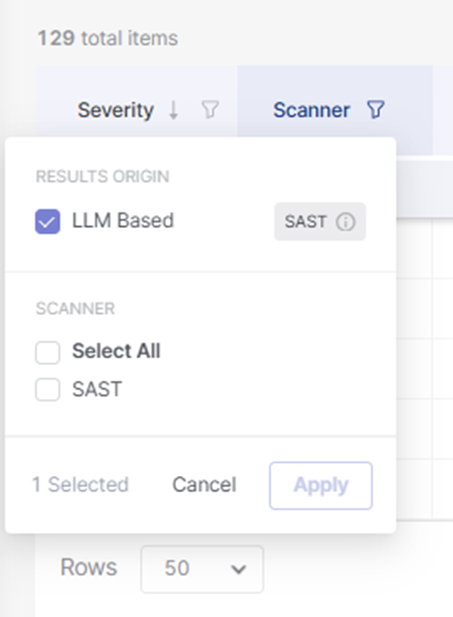The width and height of the screenshot is (453, 617).
Task: Click the SAST text under Scanner section
Action: pyautogui.click(x=97, y=390)
